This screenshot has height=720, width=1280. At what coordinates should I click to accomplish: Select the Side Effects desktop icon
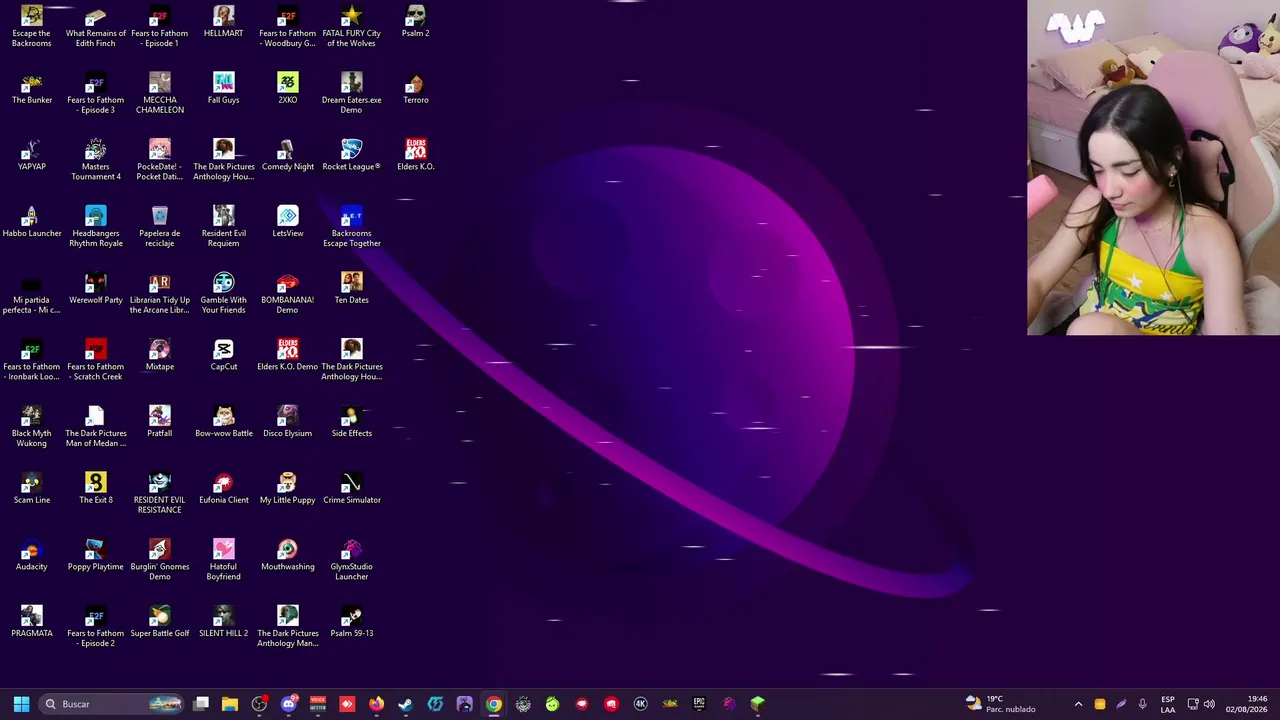point(351,422)
